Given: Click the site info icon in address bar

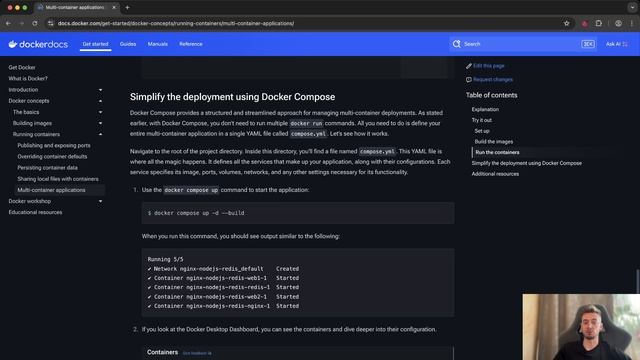Looking at the screenshot, I should (x=50, y=24).
